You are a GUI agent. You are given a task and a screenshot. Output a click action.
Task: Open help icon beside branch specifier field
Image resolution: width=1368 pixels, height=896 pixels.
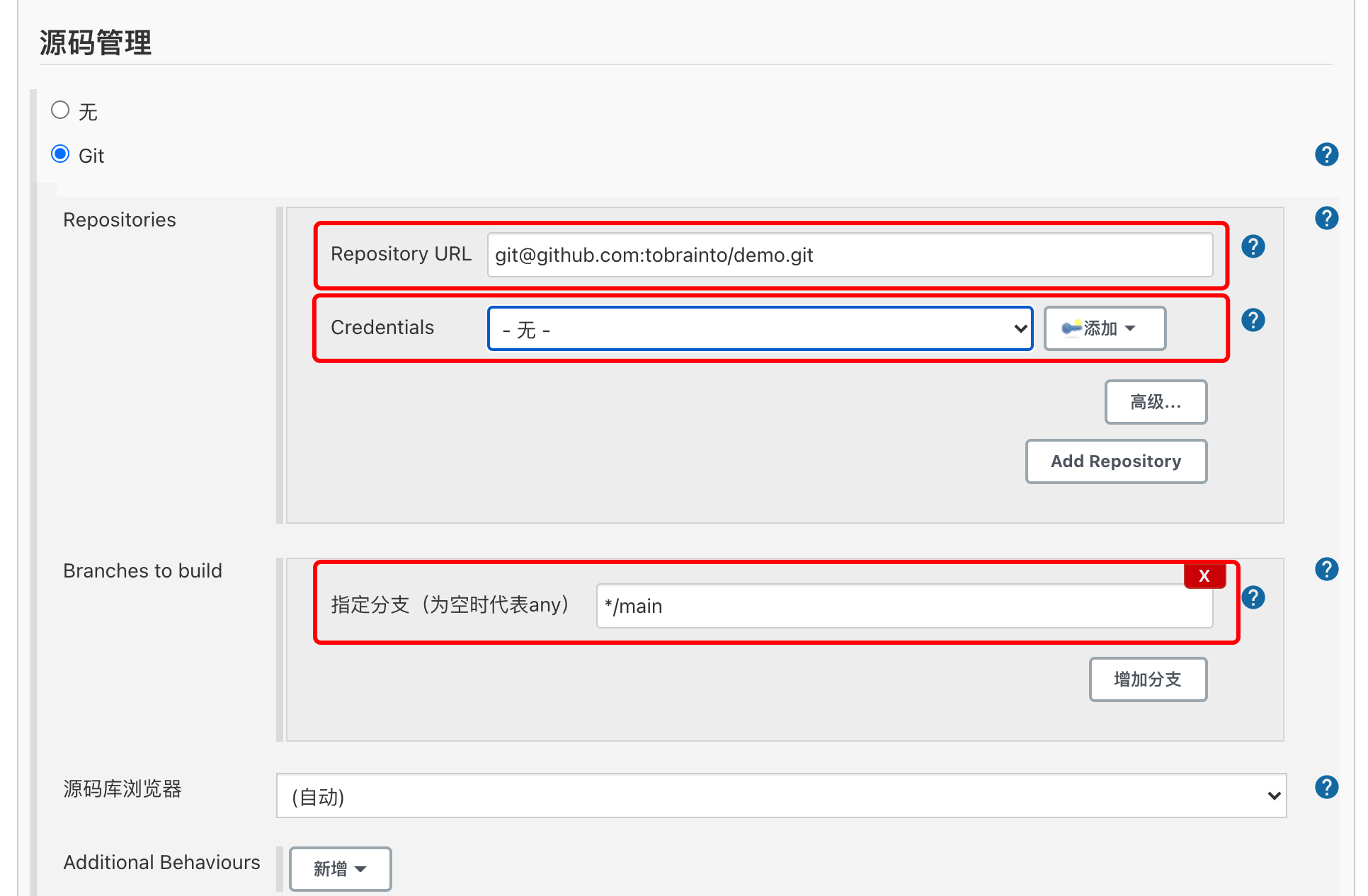point(1253,597)
